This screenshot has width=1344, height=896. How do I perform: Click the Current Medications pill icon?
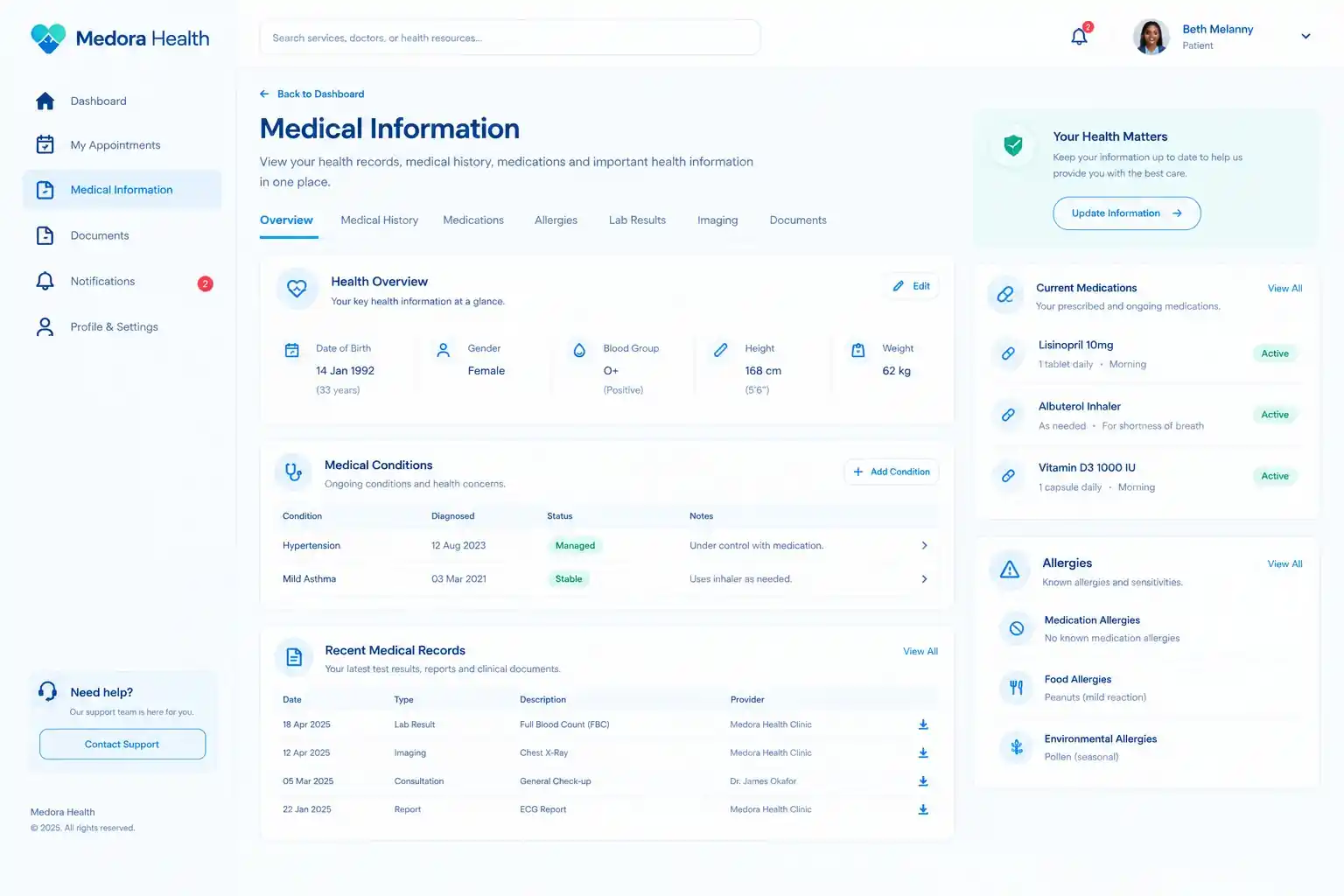[1005, 295]
